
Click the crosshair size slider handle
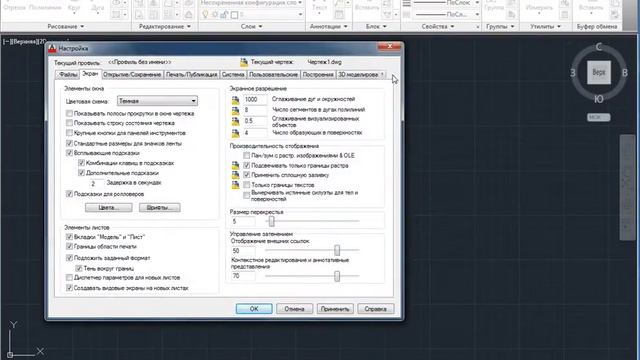coord(271,221)
